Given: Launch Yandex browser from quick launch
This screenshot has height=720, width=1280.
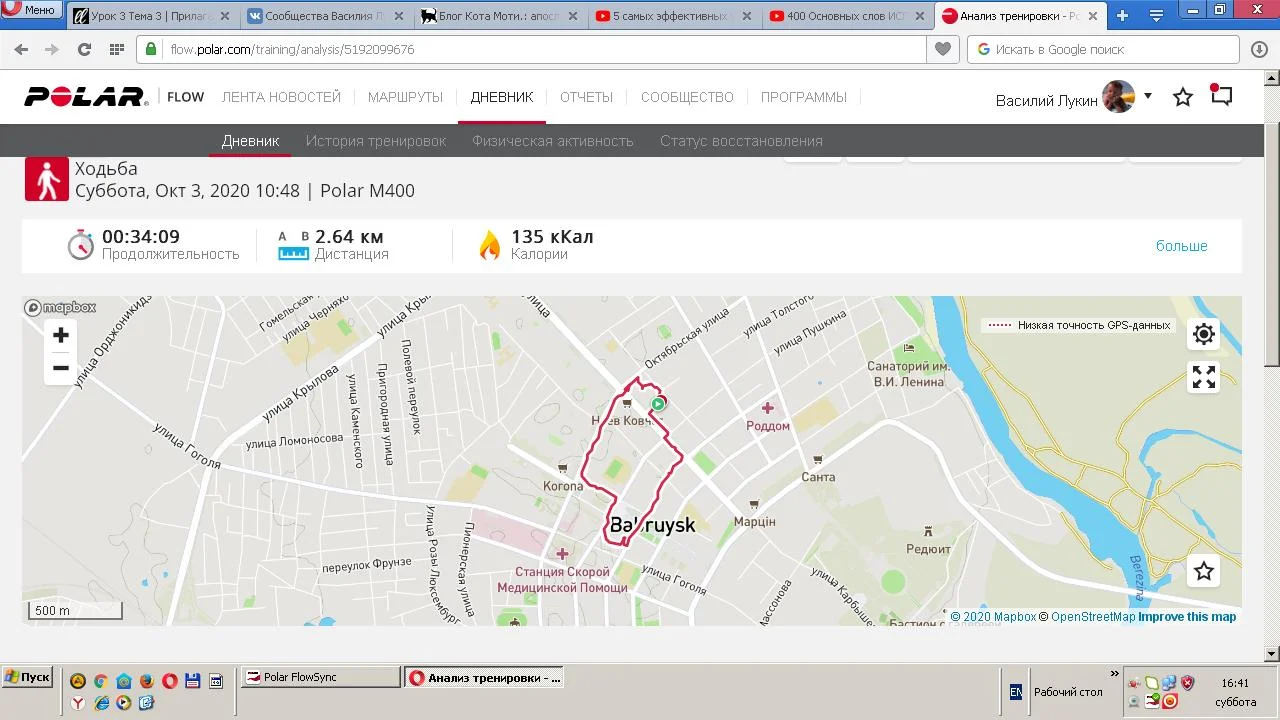Looking at the screenshot, I should 78,703.
